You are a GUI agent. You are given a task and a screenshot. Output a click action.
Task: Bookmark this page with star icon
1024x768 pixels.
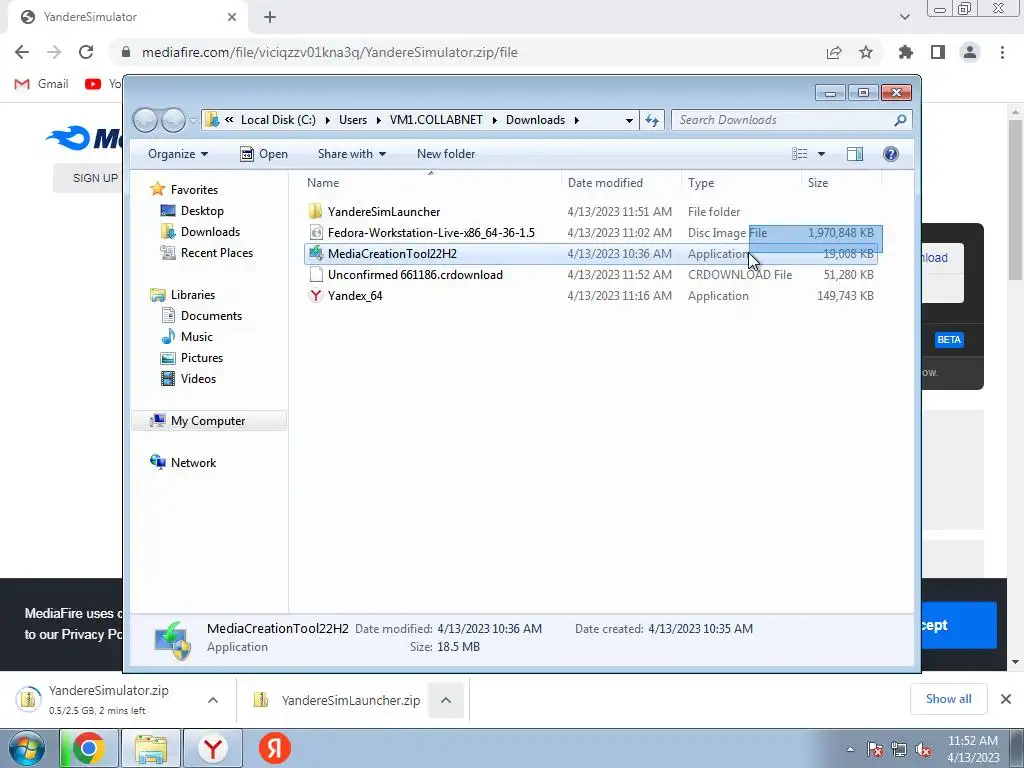point(866,52)
